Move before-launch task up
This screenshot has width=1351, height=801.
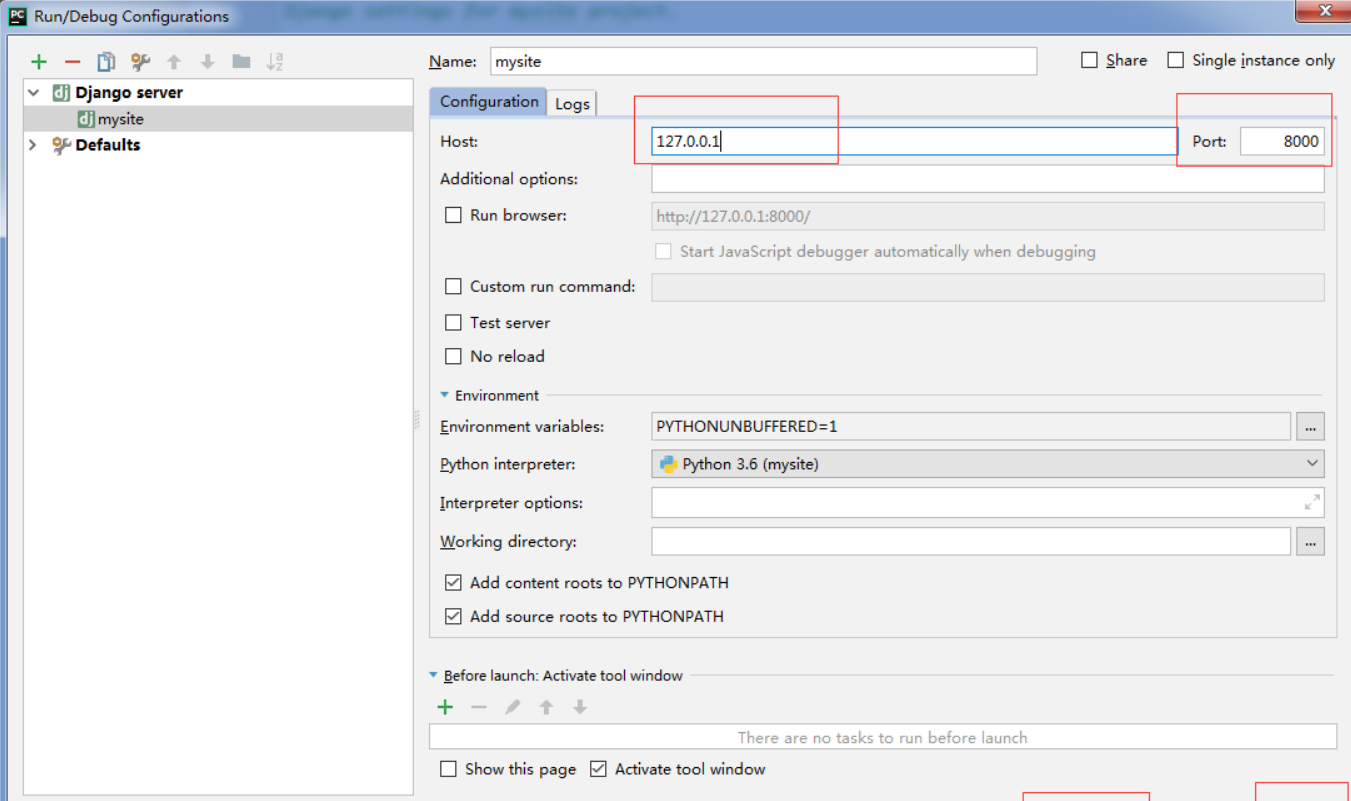[546, 707]
